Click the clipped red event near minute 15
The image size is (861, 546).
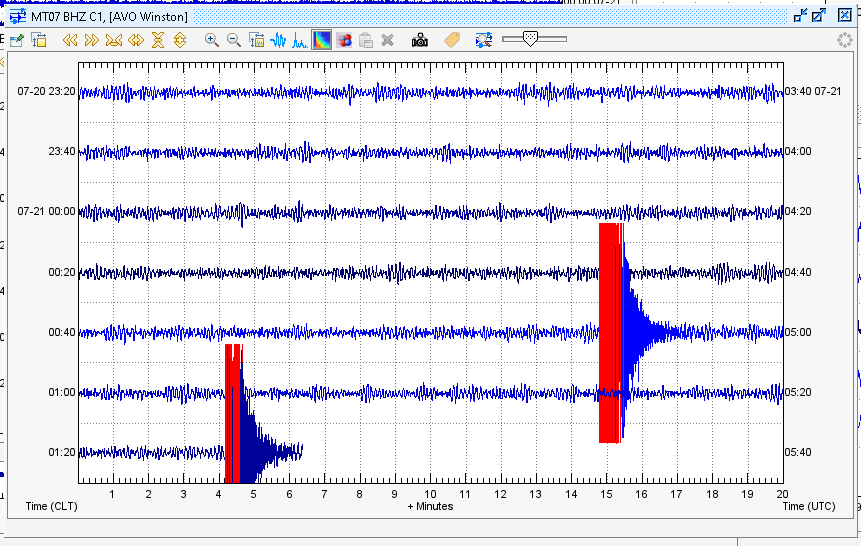click(x=611, y=332)
